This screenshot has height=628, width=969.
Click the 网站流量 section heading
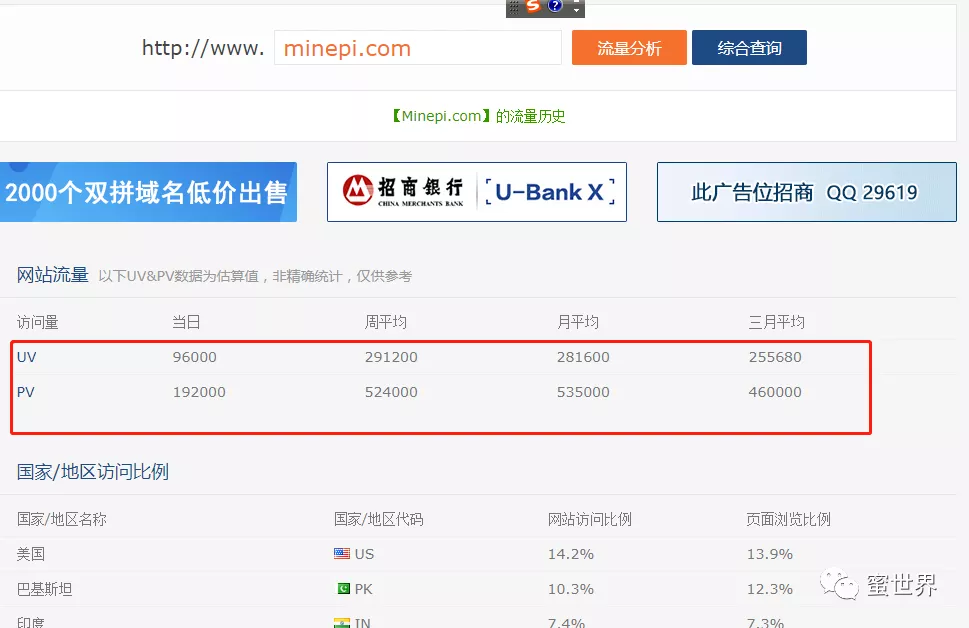click(53, 275)
